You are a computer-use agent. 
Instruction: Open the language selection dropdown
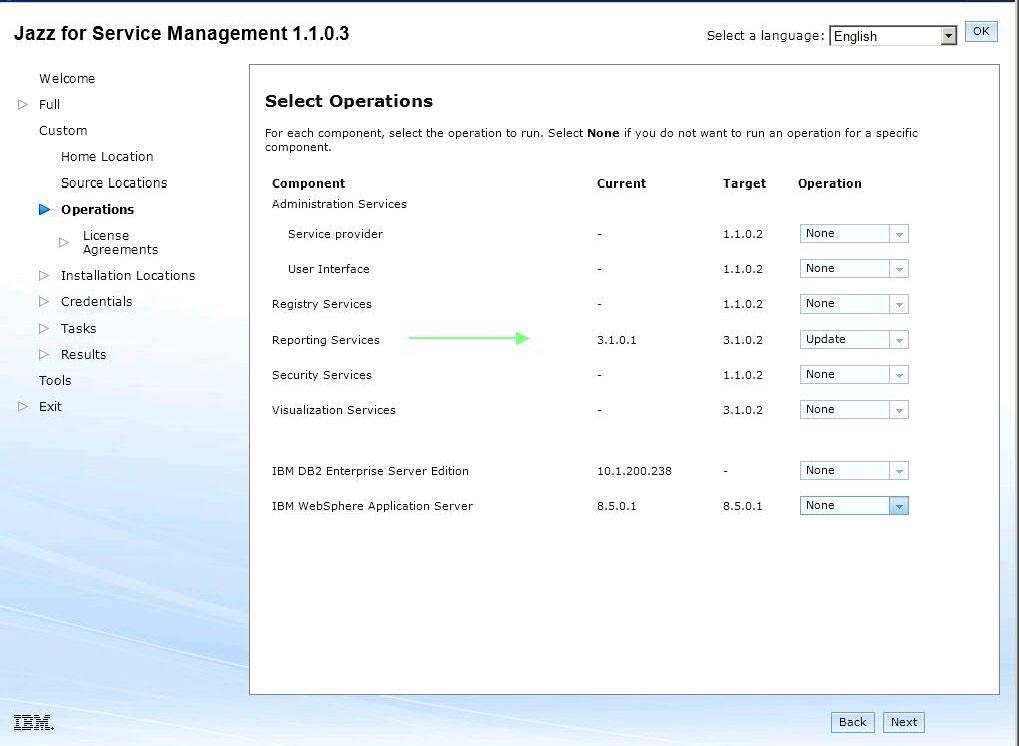(893, 36)
